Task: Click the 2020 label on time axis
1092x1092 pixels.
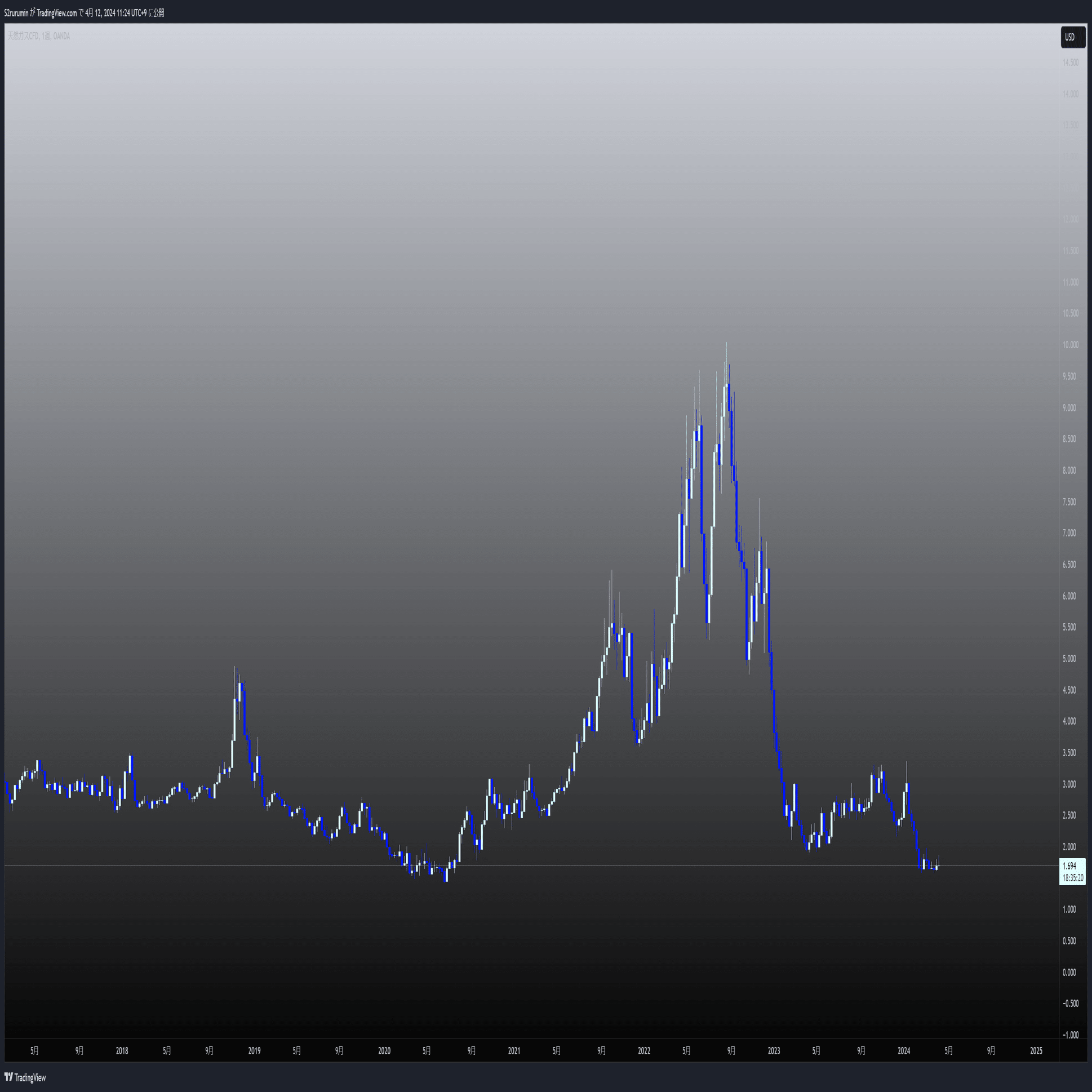Action: (x=384, y=1051)
